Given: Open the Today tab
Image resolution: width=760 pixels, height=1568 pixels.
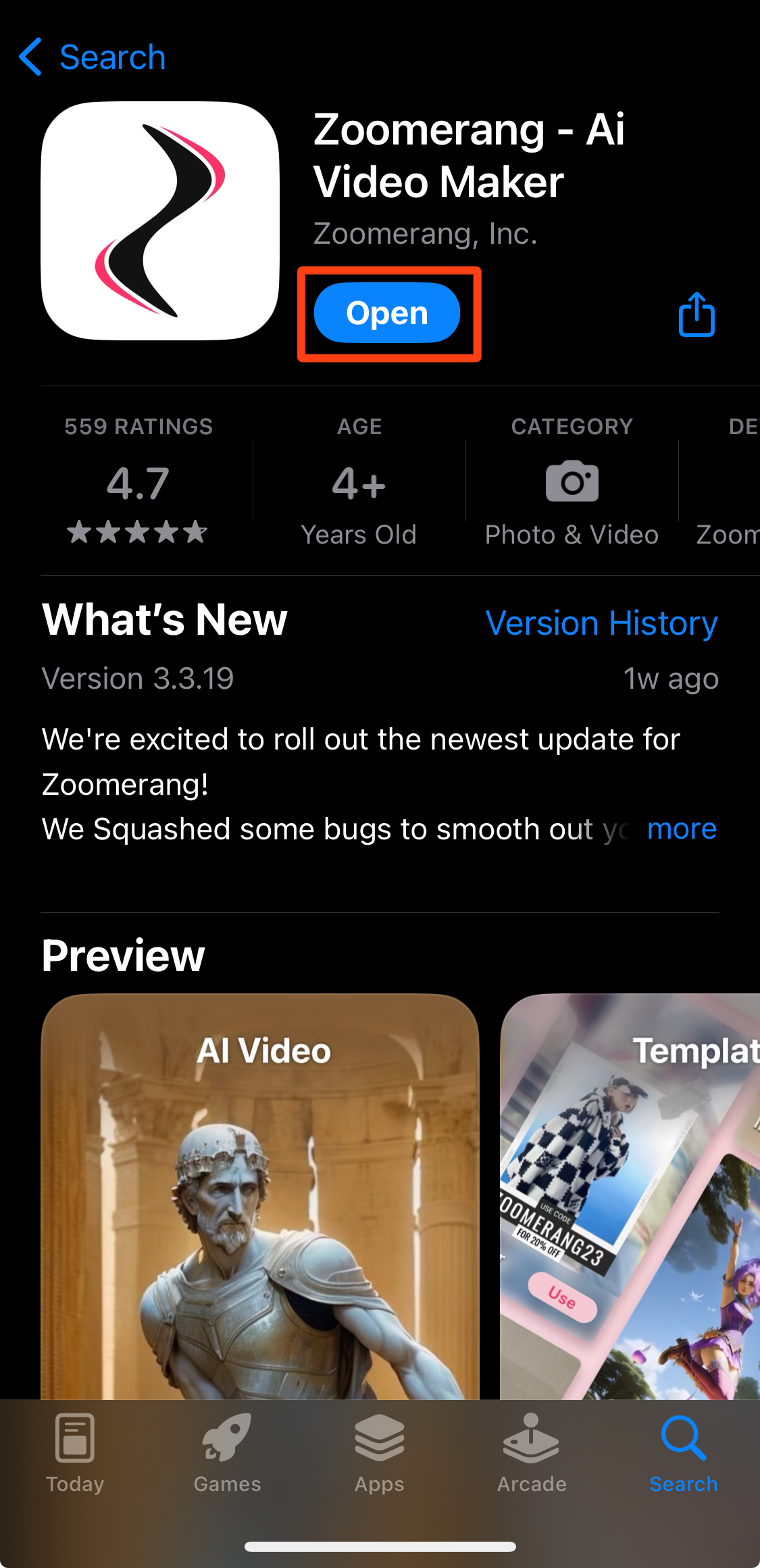Looking at the screenshot, I should pos(75,1453).
